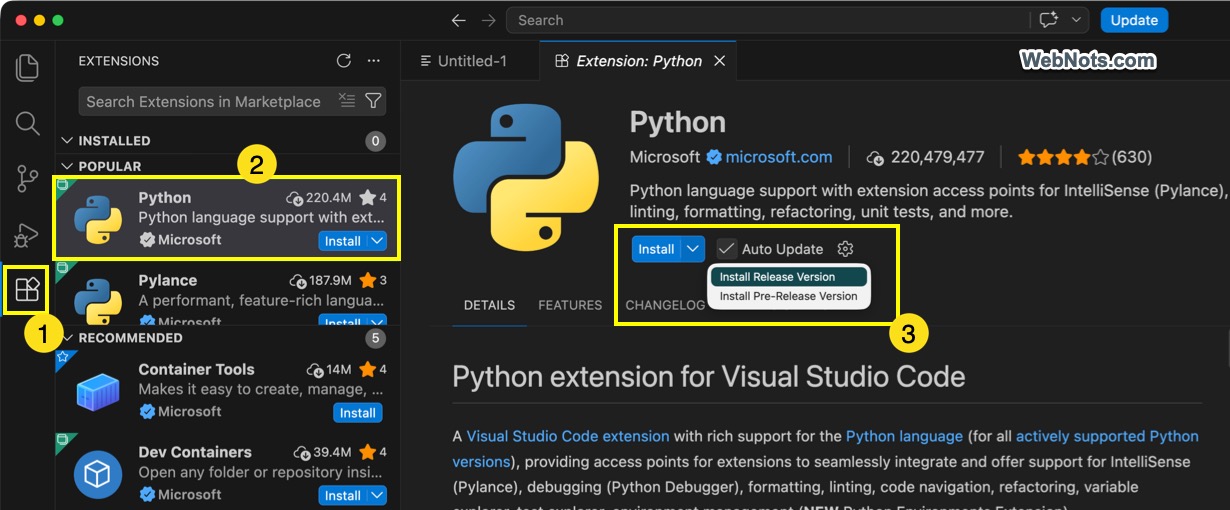Close the Extension: Python tab
1230x510 pixels.
[719, 61]
